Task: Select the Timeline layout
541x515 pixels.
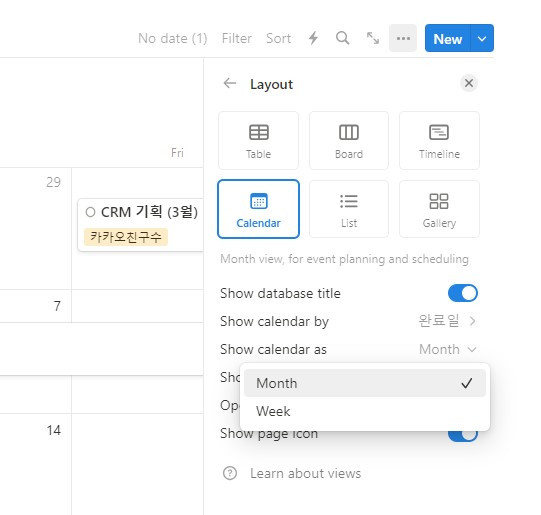Action: 439,140
